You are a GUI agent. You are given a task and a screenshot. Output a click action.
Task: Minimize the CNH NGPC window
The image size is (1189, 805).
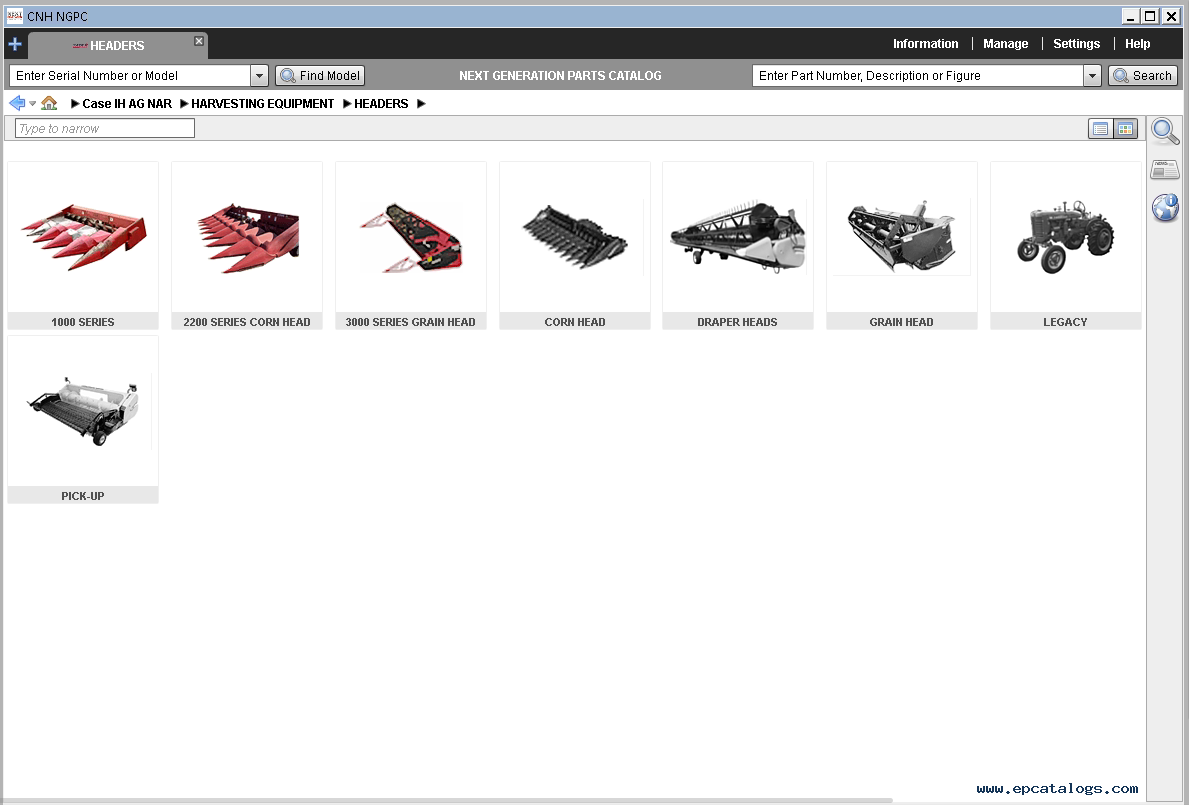point(1131,16)
